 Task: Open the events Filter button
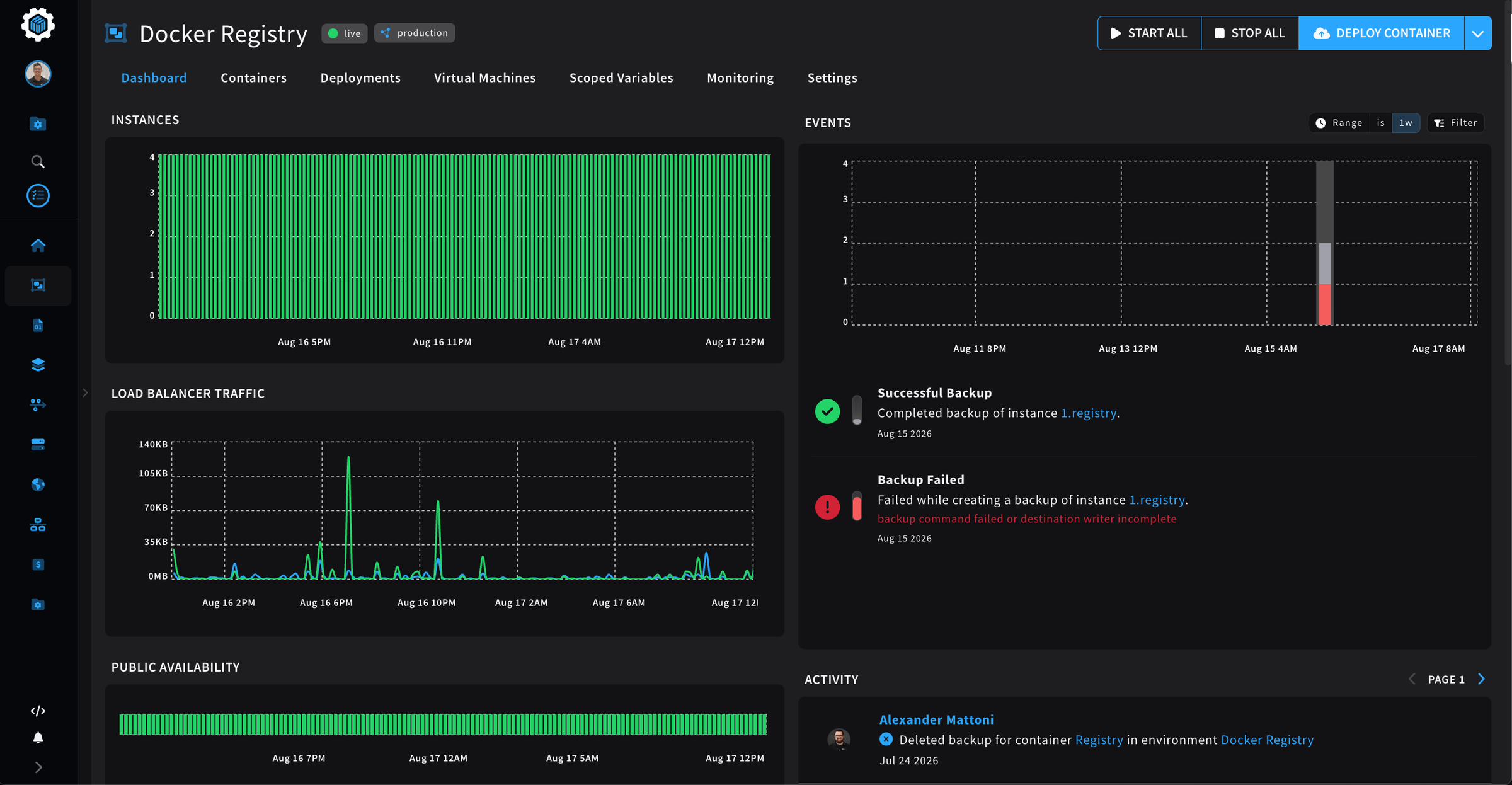coord(1456,123)
